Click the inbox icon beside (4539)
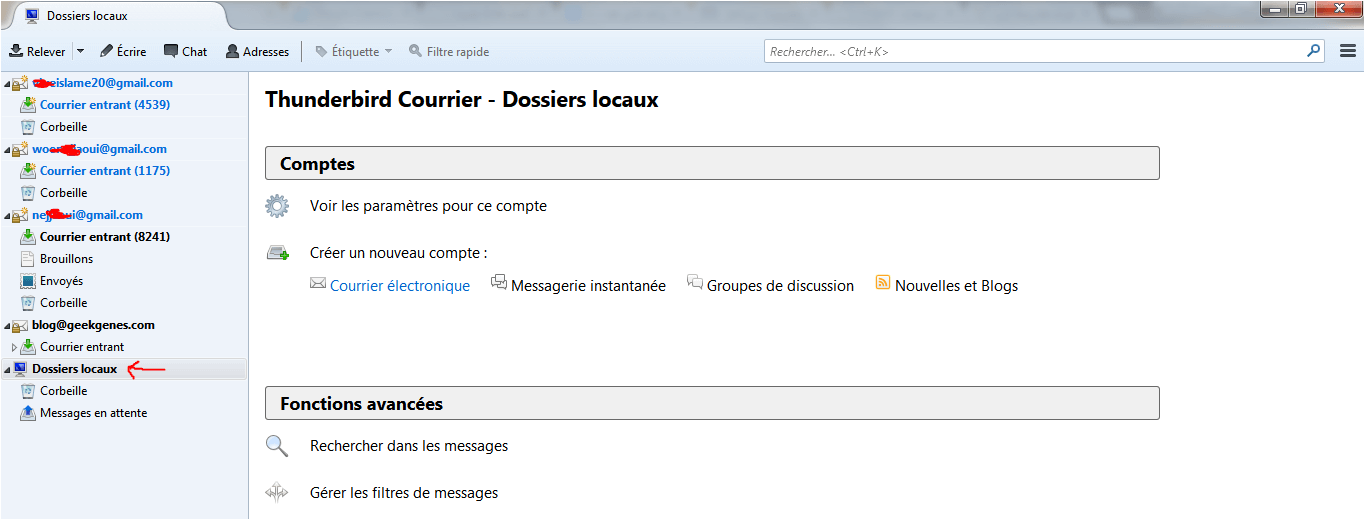The width and height of the screenshot is (1365, 520). tap(28, 104)
